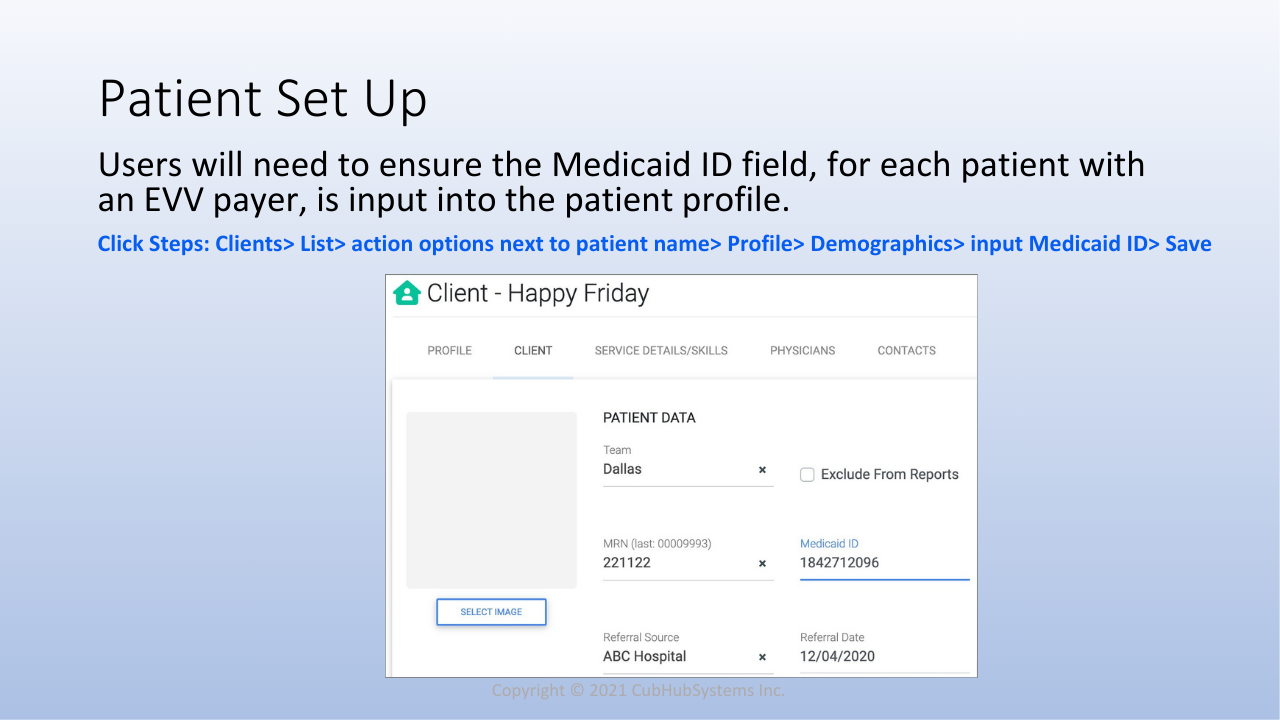The width and height of the screenshot is (1280, 720).
Task: Click the PATIENT DATA section heading
Action: pos(649,418)
